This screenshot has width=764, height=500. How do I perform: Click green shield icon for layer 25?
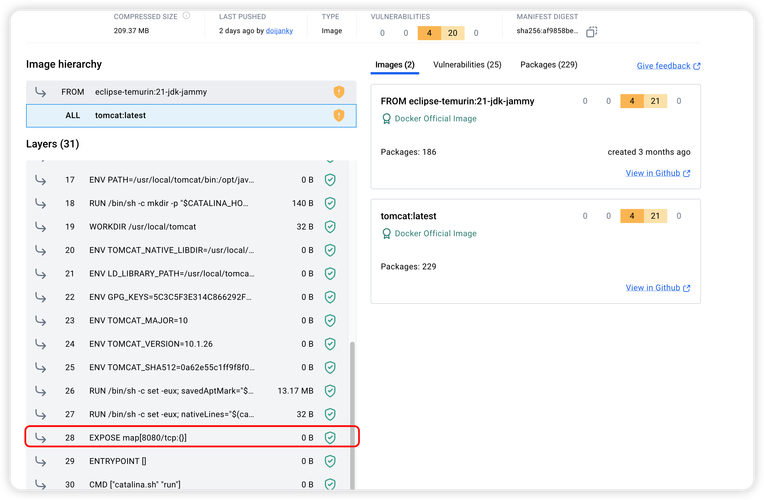pyautogui.click(x=330, y=367)
